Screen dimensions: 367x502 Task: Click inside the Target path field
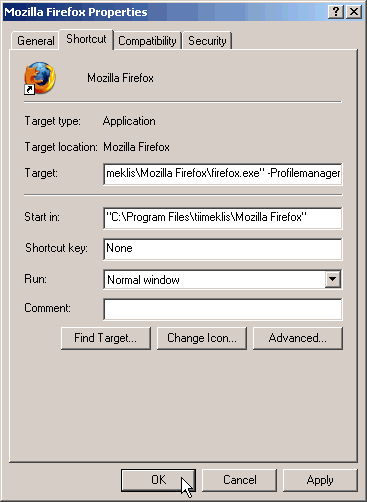click(223, 174)
